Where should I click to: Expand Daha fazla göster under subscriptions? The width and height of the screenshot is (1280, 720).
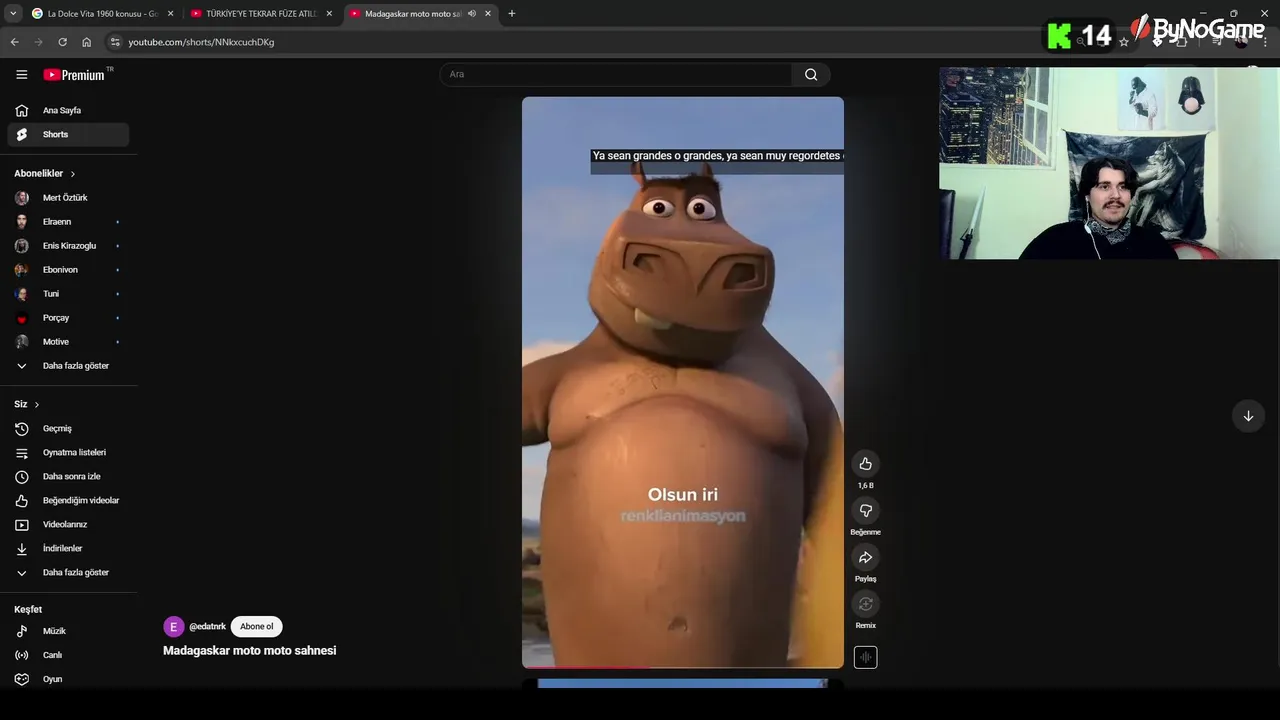click(68, 366)
